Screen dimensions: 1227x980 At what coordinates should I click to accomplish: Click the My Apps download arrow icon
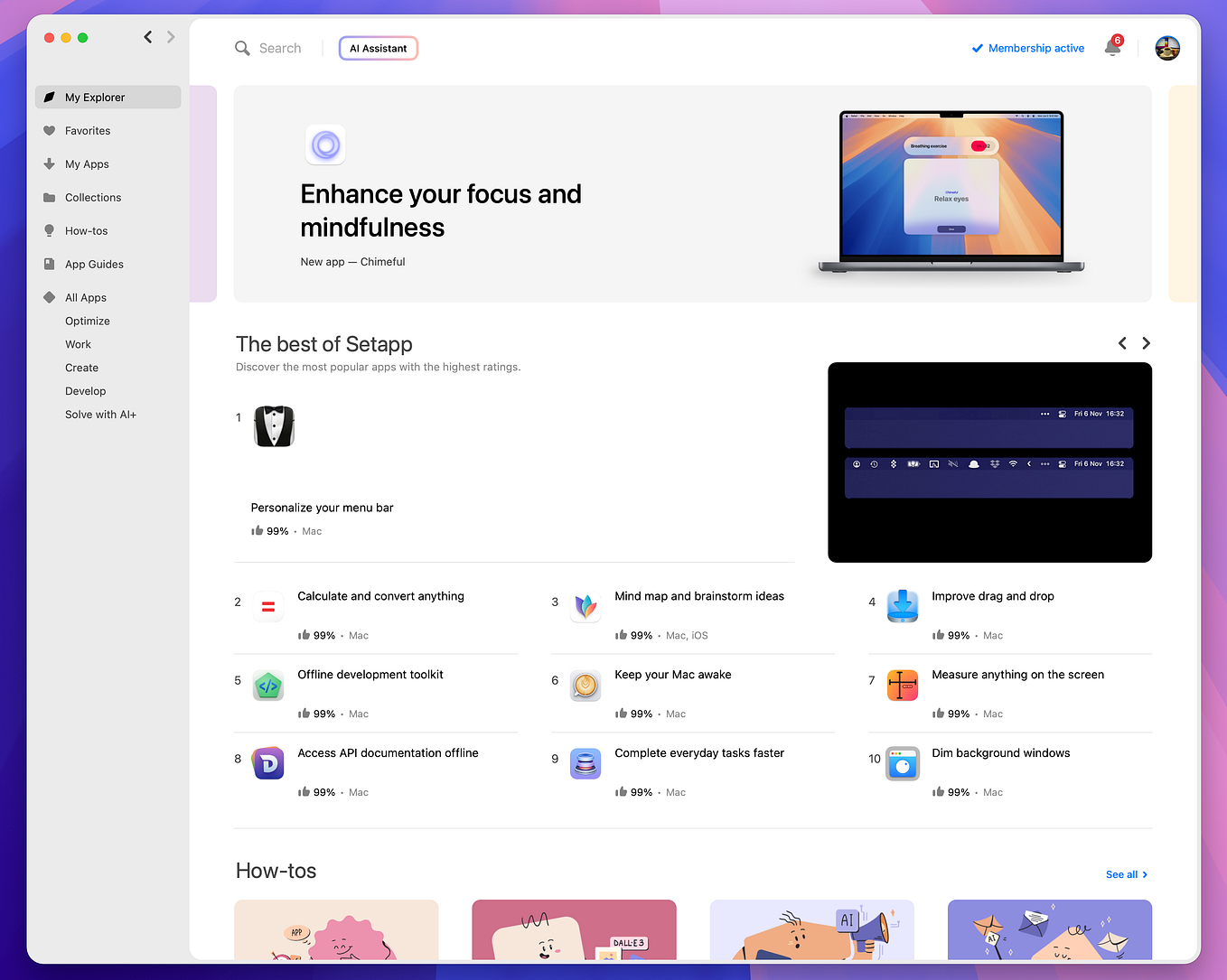(50, 164)
